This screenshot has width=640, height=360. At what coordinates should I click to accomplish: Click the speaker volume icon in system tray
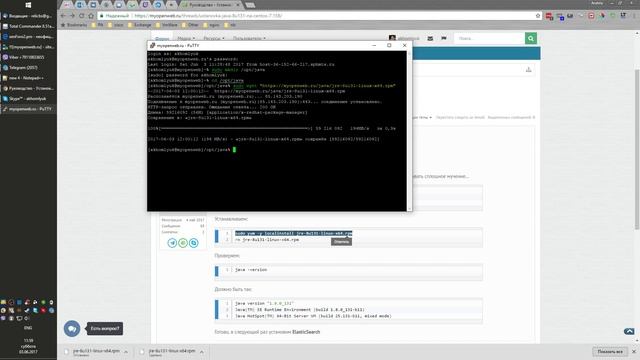pos(27,318)
